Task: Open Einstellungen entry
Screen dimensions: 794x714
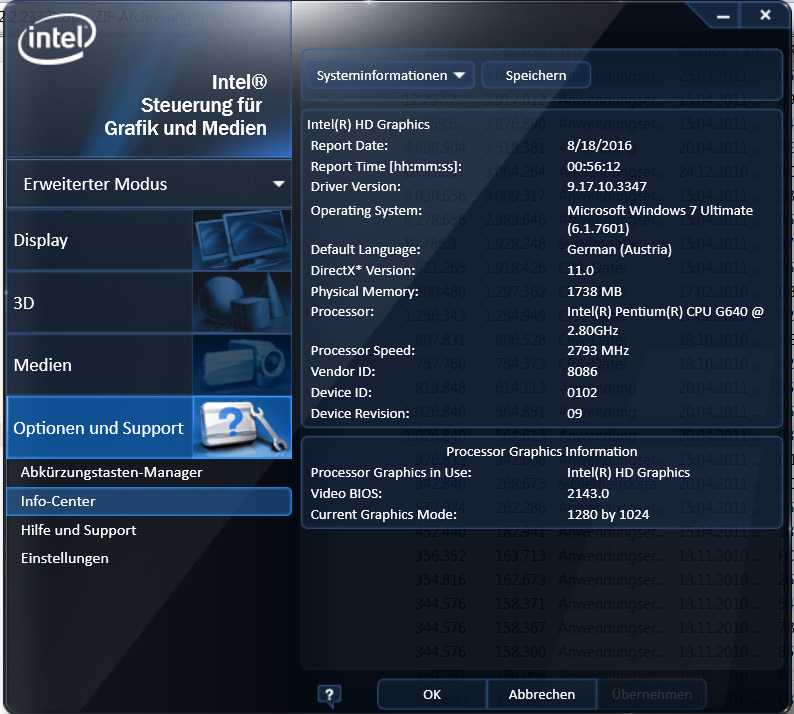Action: coord(65,559)
